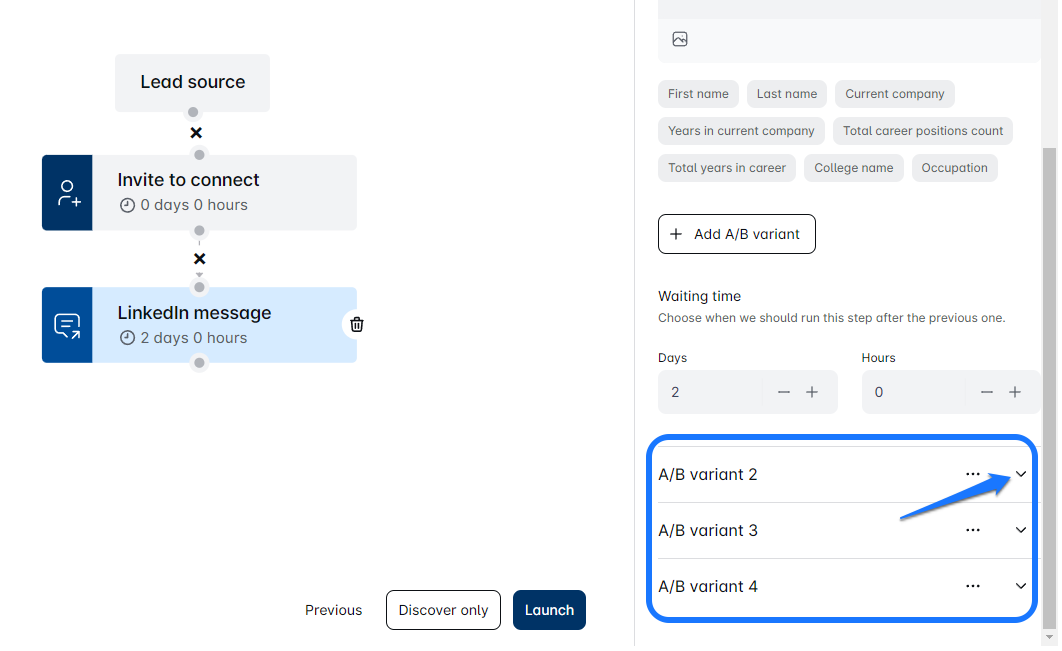1062x651 pixels.
Task: Insert the Current company variable tag
Action: (894, 94)
